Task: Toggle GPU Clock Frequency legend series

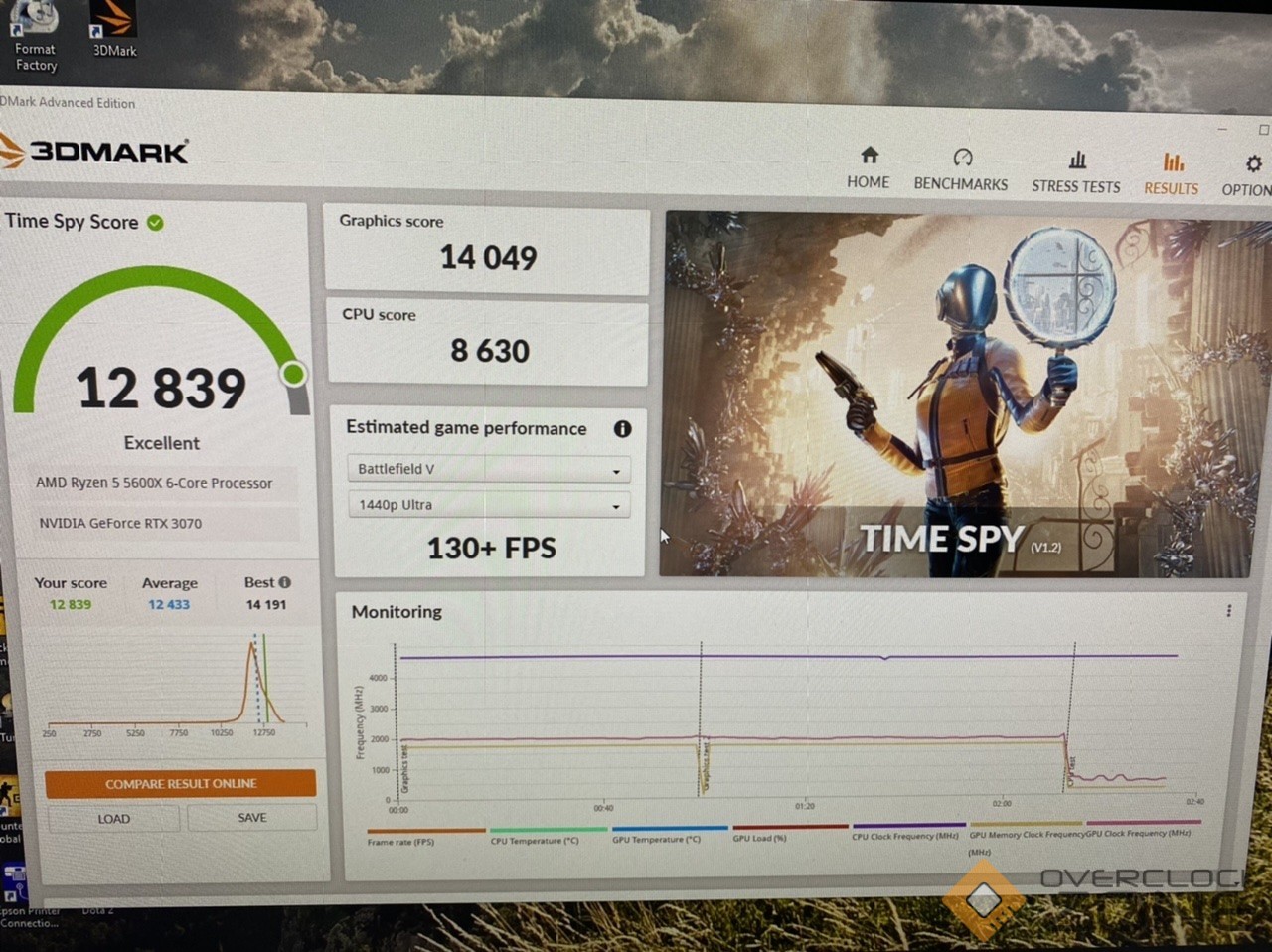Action: pyautogui.click(x=1143, y=829)
